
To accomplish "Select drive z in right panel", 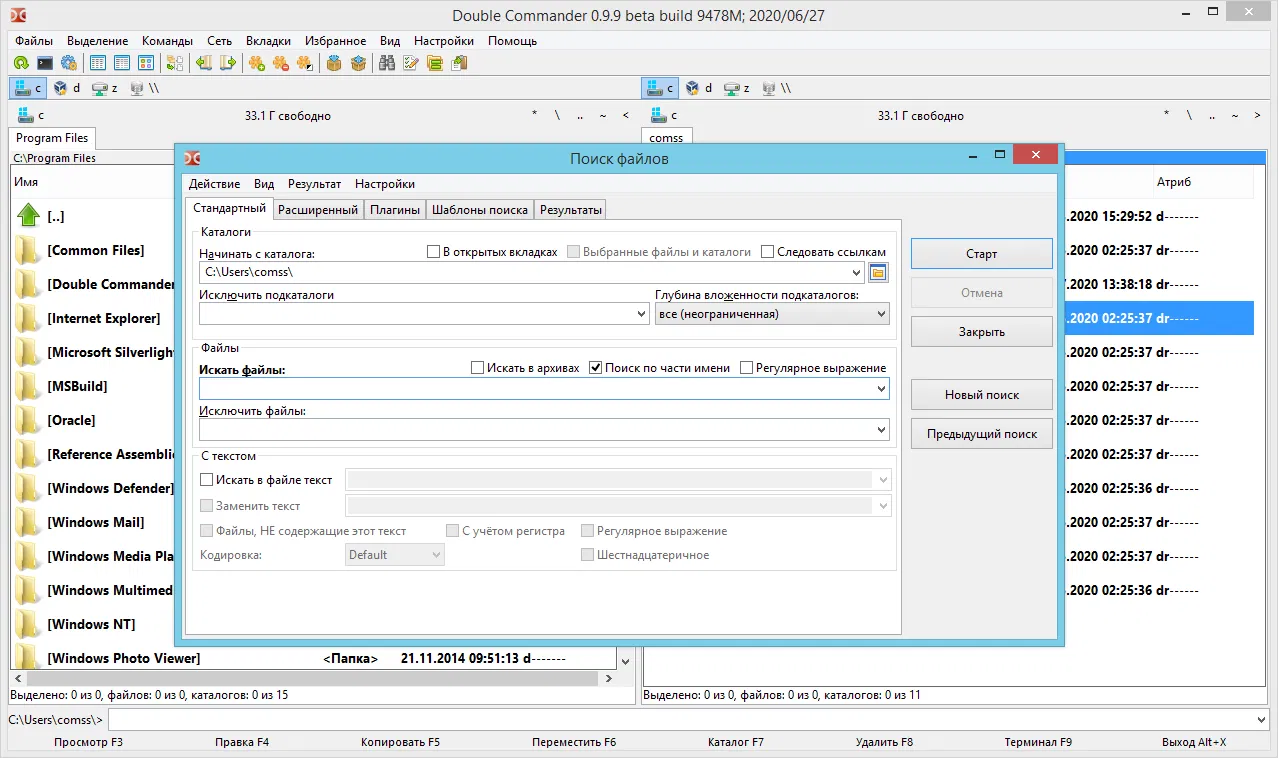I will click(736, 88).
